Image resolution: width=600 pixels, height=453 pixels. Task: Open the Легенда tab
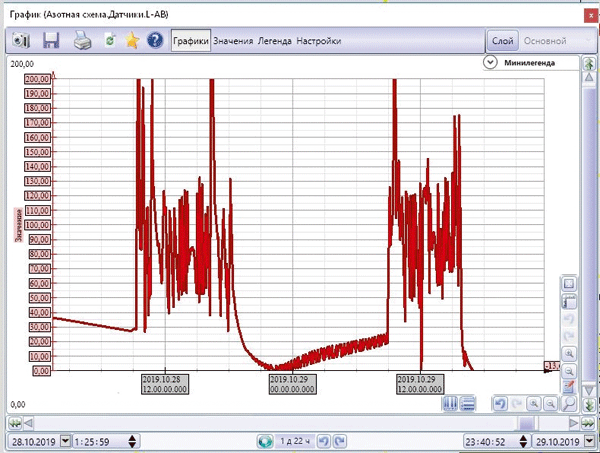275,41
